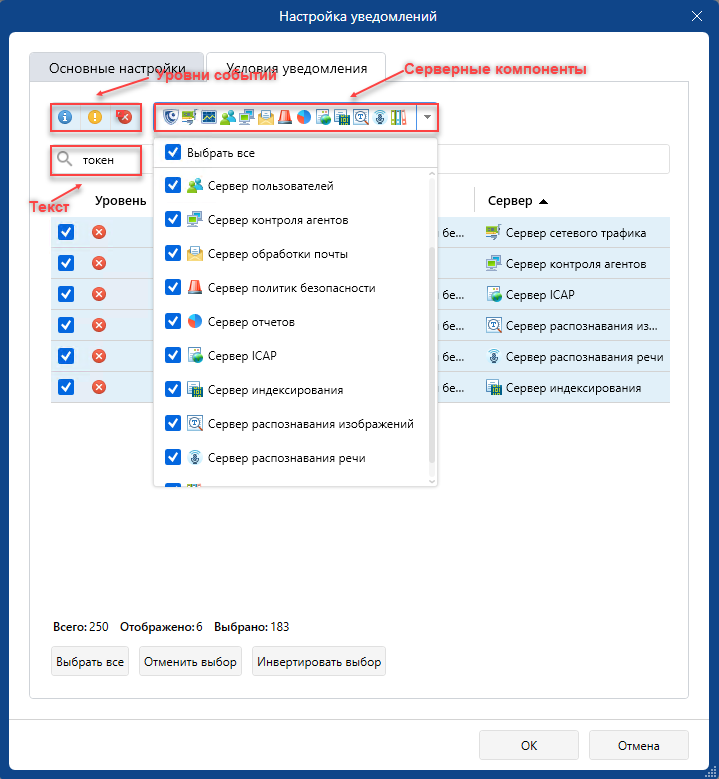Click the microphone icon beside Сервер распознавания речи in the list
Viewport: 719px width, 779px height.
[x=195, y=457]
